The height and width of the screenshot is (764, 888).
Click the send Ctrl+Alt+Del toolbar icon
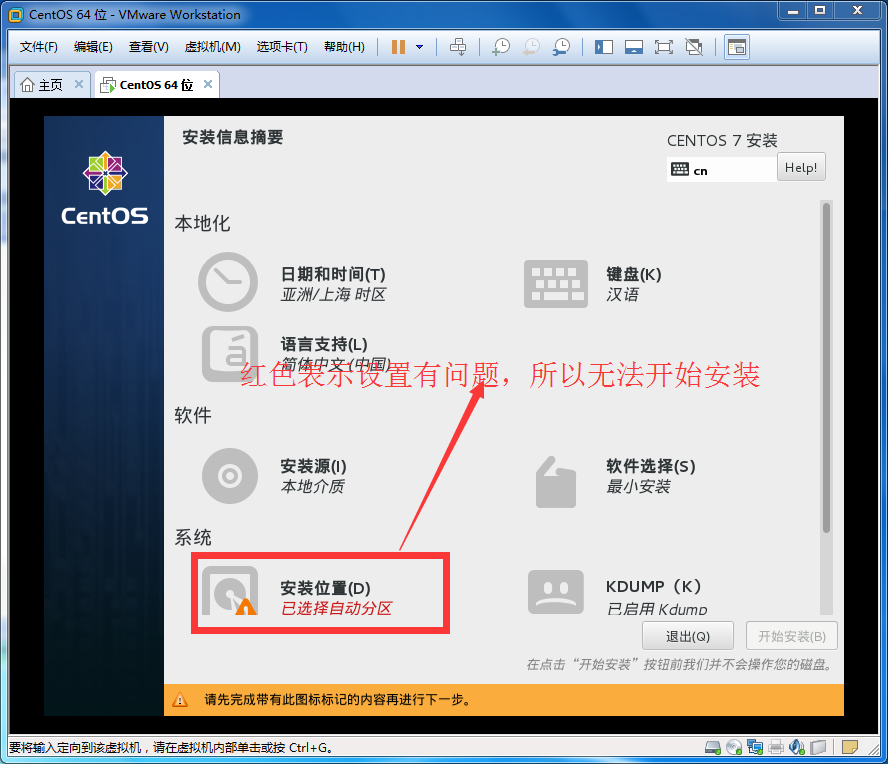coord(458,47)
